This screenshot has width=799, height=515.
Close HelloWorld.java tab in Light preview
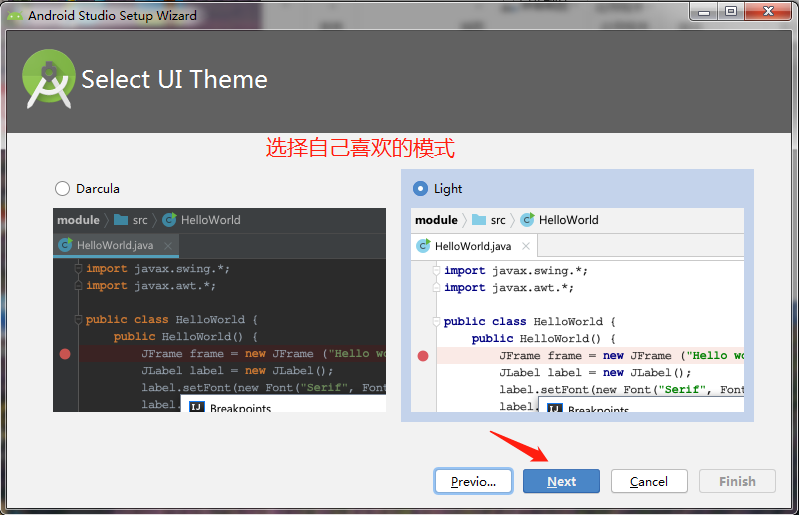pyautogui.click(x=526, y=246)
